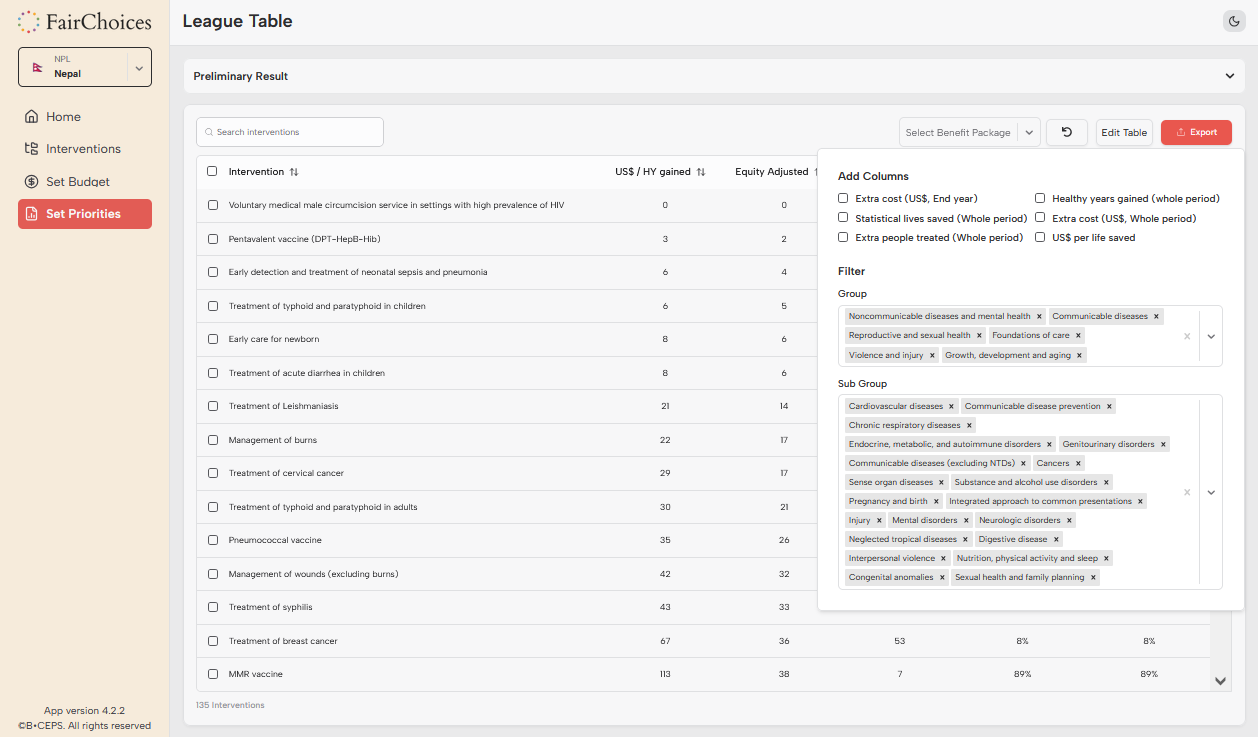This screenshot has height=737, width=1258.
Task: Go to Interventions in the sidebar
Action: pos(83,149)
